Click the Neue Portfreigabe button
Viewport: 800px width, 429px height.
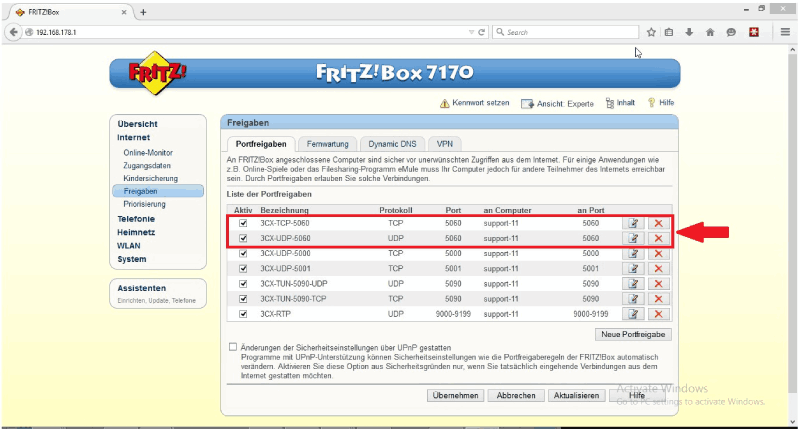pos(633,334)
